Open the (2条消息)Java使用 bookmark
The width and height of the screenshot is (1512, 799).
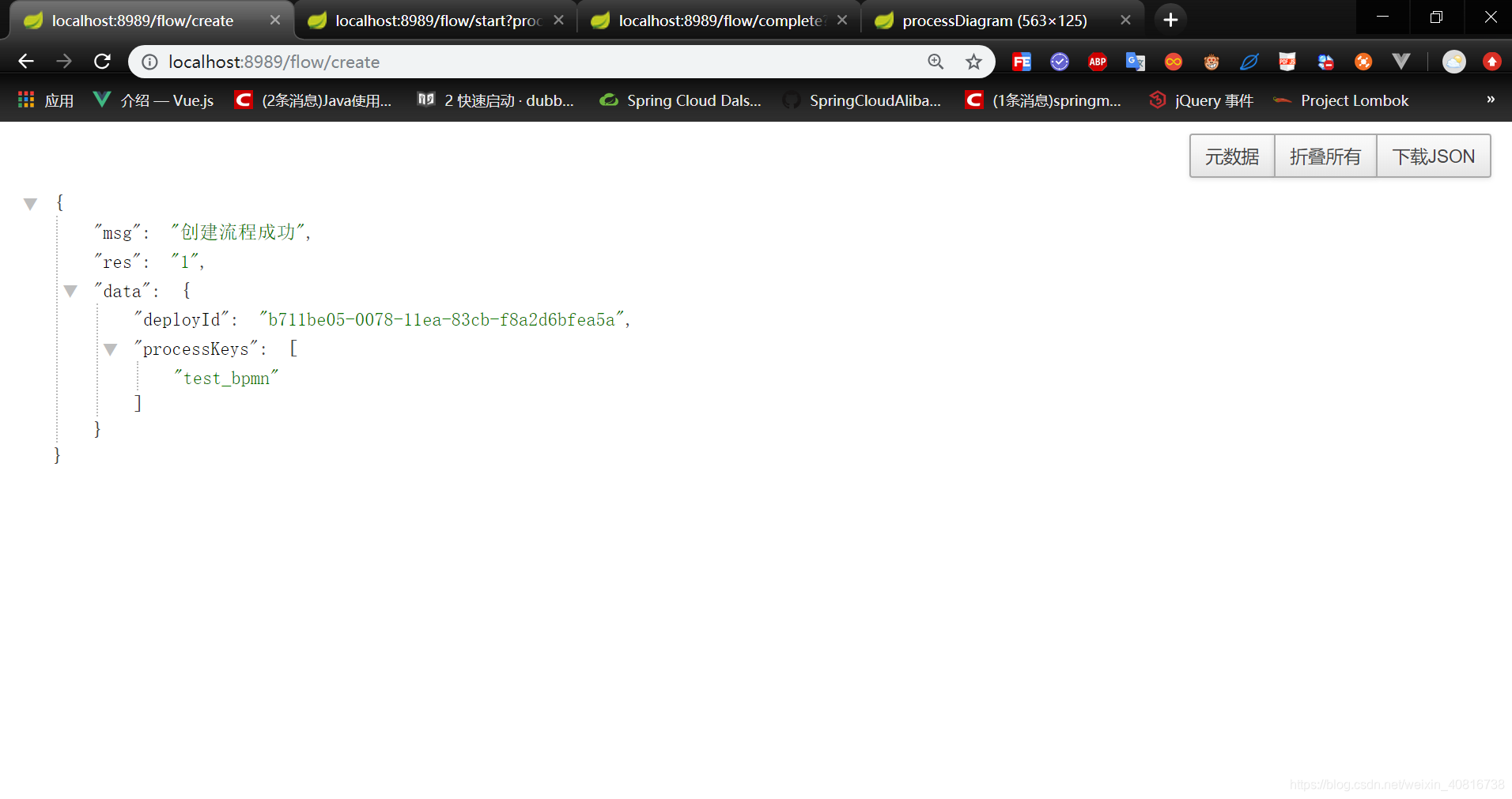tap(314, 100)
